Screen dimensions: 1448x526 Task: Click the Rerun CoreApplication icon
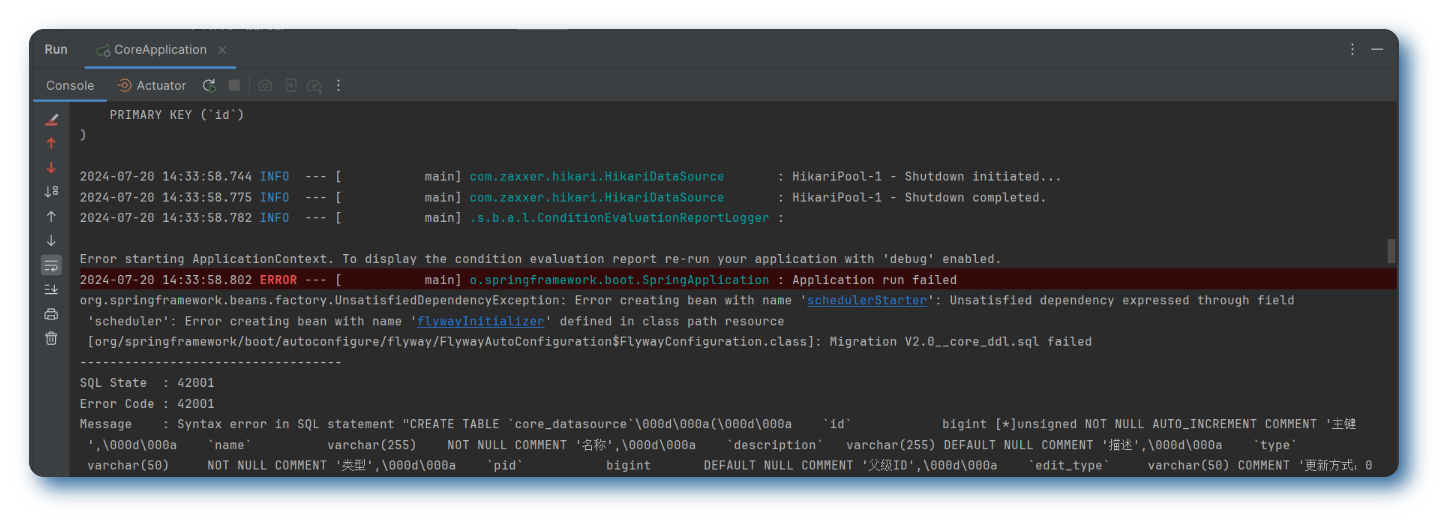pyautogui.click(x=209, y=86)
